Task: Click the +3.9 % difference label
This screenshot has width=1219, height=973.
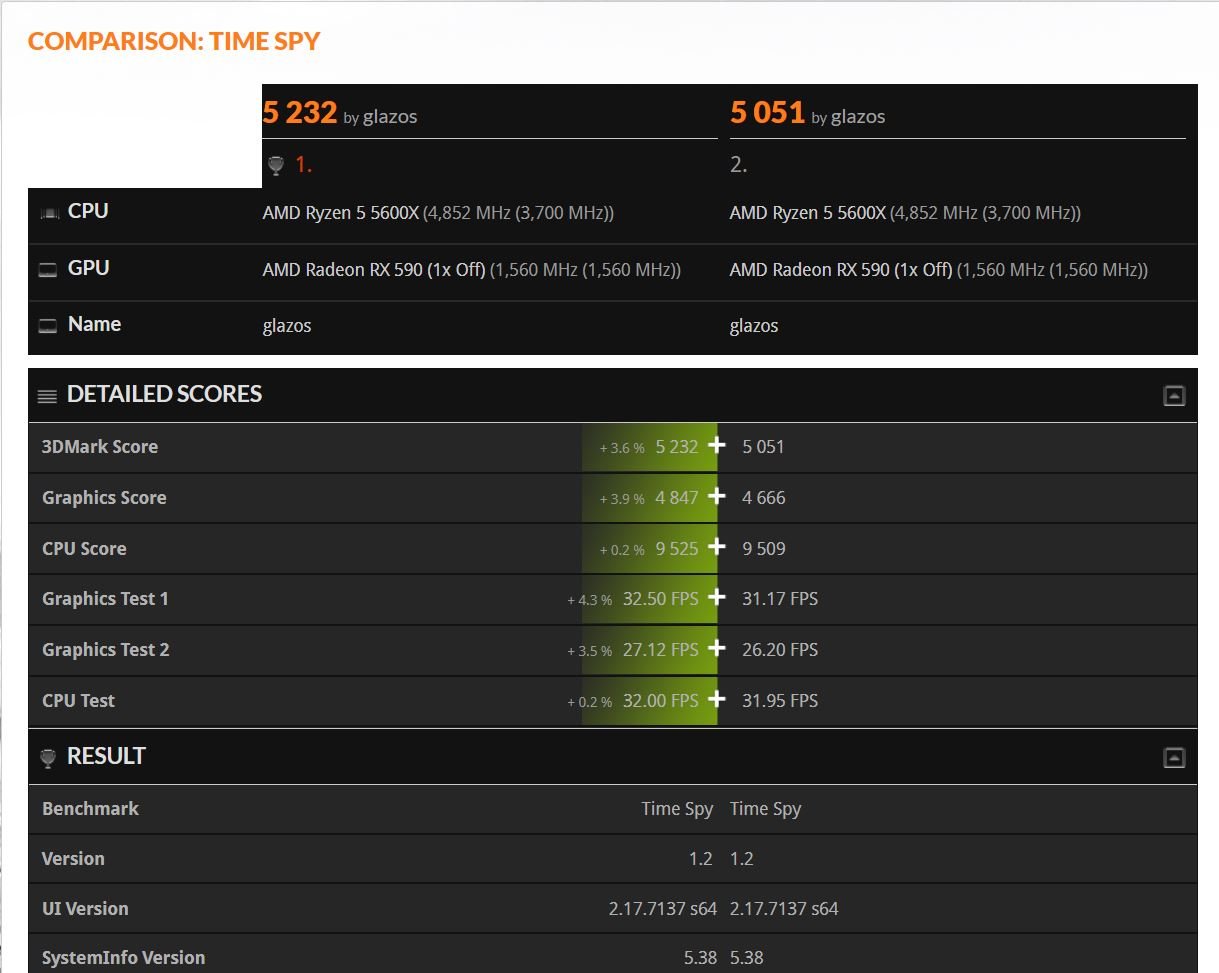Action: pos(622,499)
